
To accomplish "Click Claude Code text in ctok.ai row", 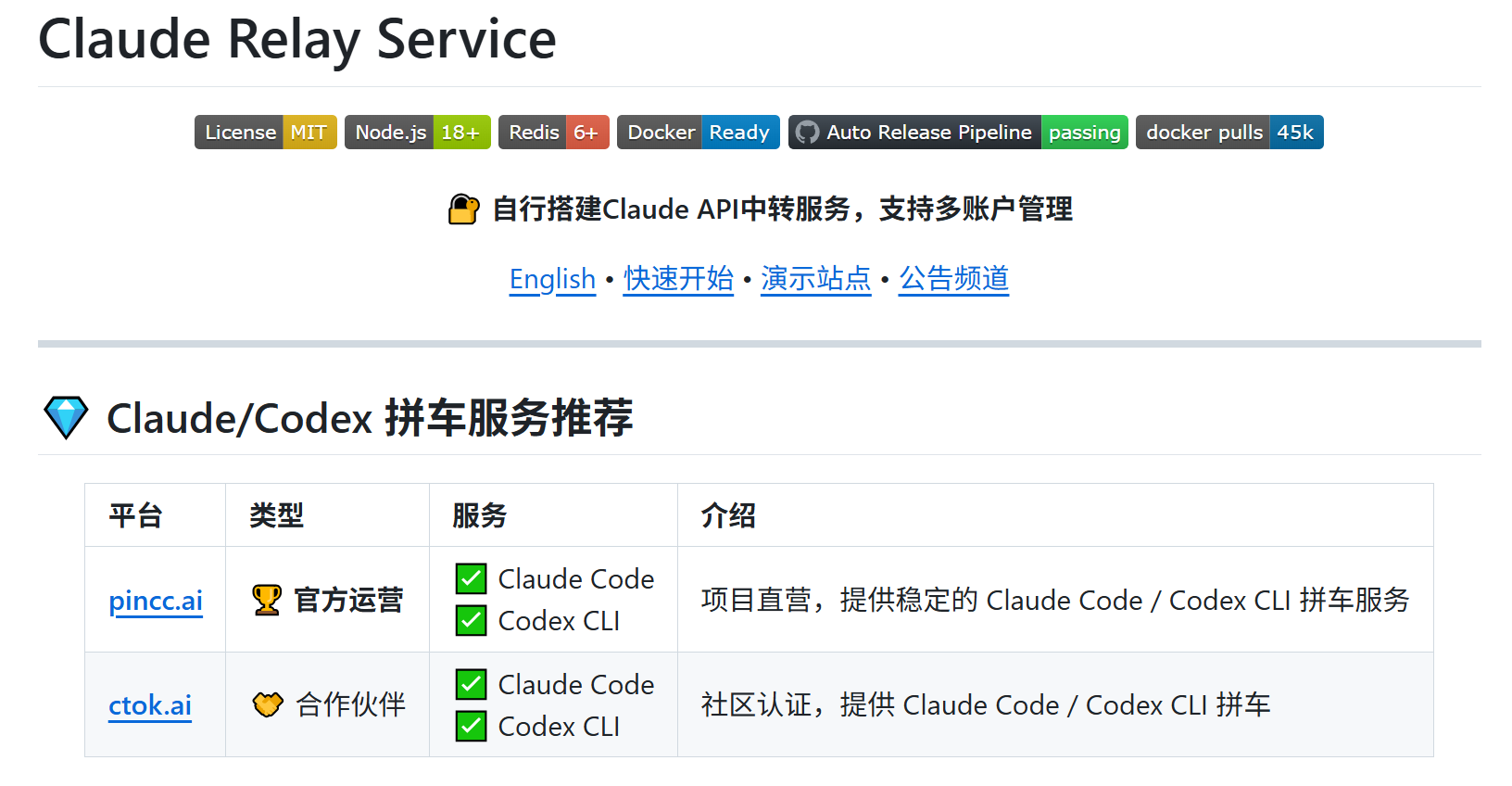I will (576, 684).
